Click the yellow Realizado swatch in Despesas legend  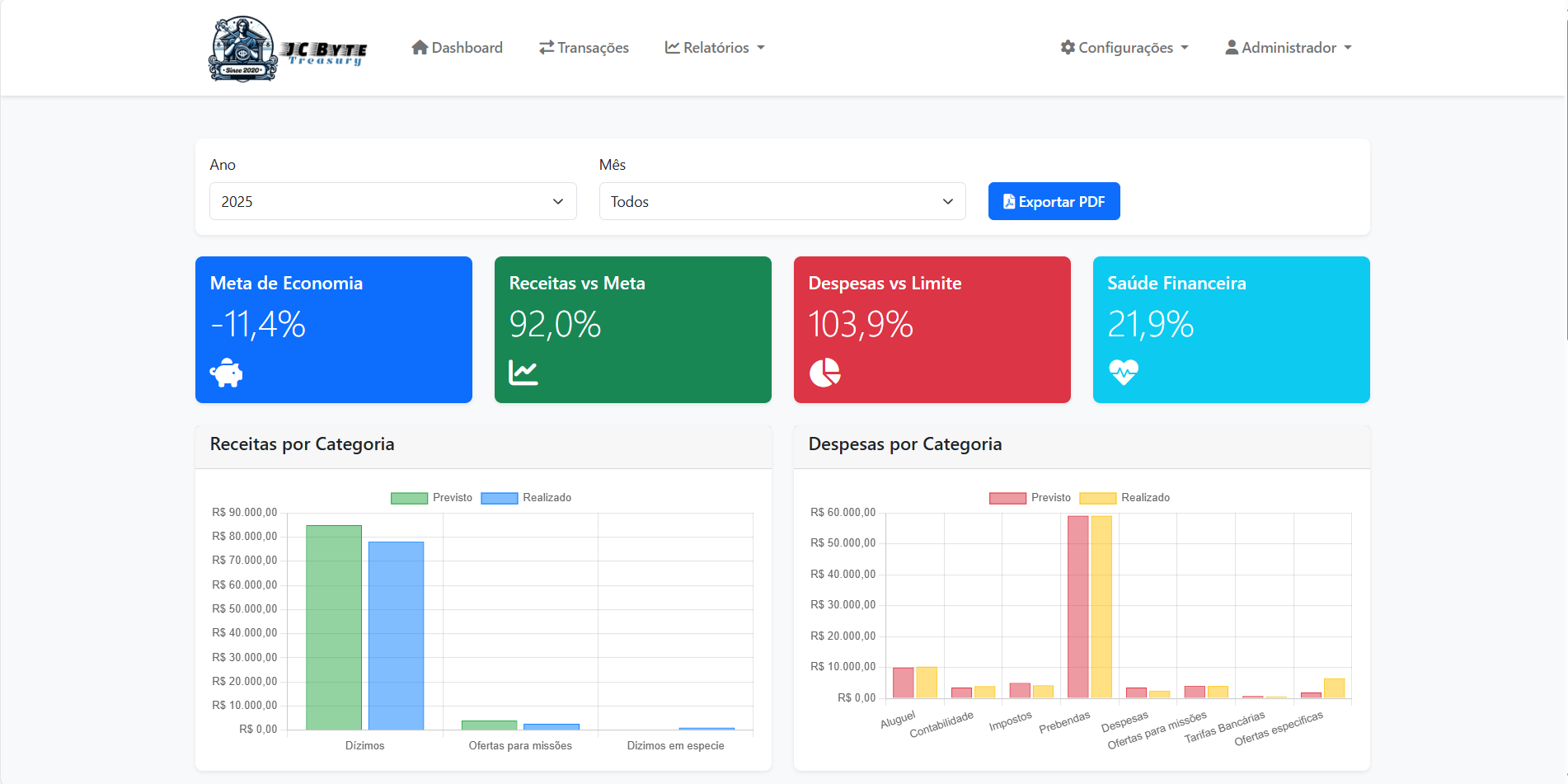1097,498
